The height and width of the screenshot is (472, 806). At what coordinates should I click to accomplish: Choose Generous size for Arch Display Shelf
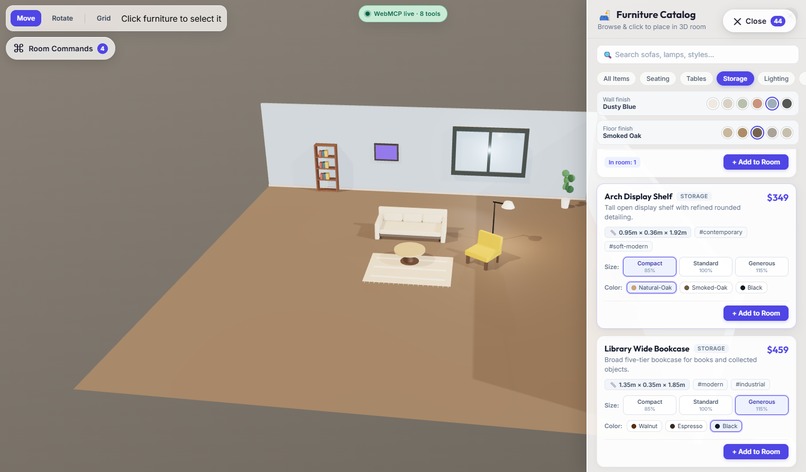[761, 266]
